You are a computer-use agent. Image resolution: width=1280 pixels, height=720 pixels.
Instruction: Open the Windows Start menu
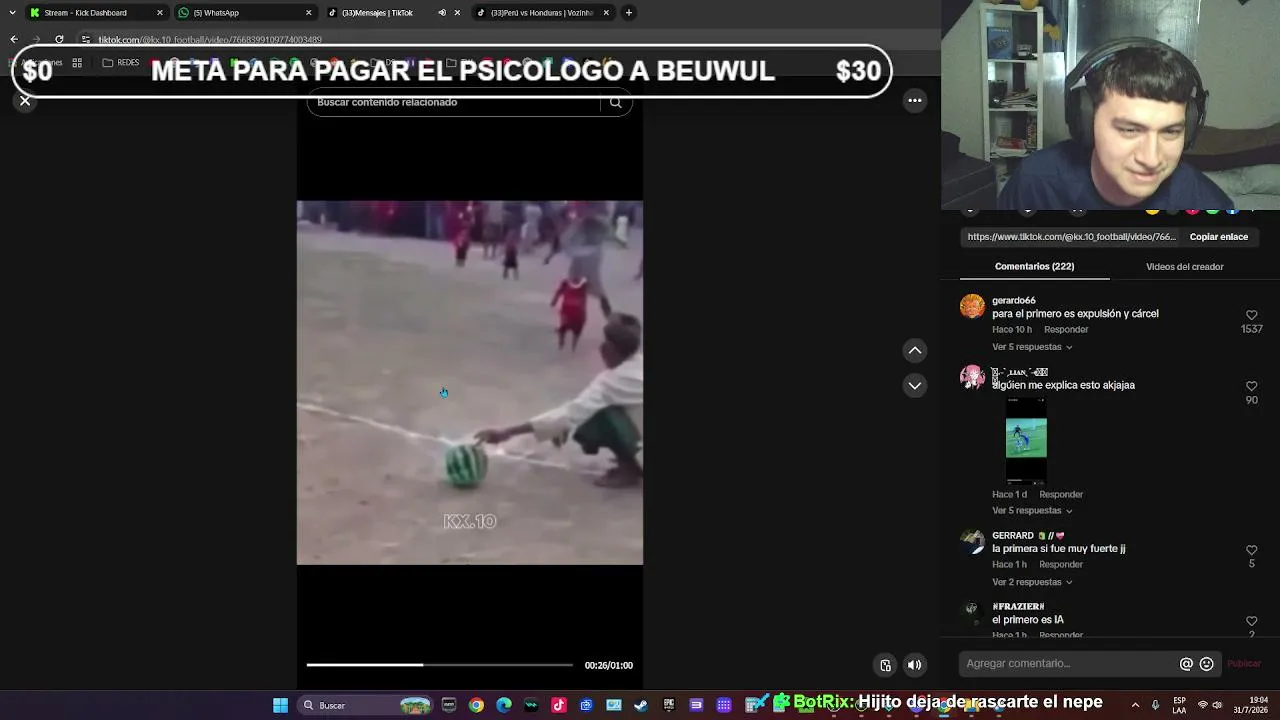coord(280,705)
